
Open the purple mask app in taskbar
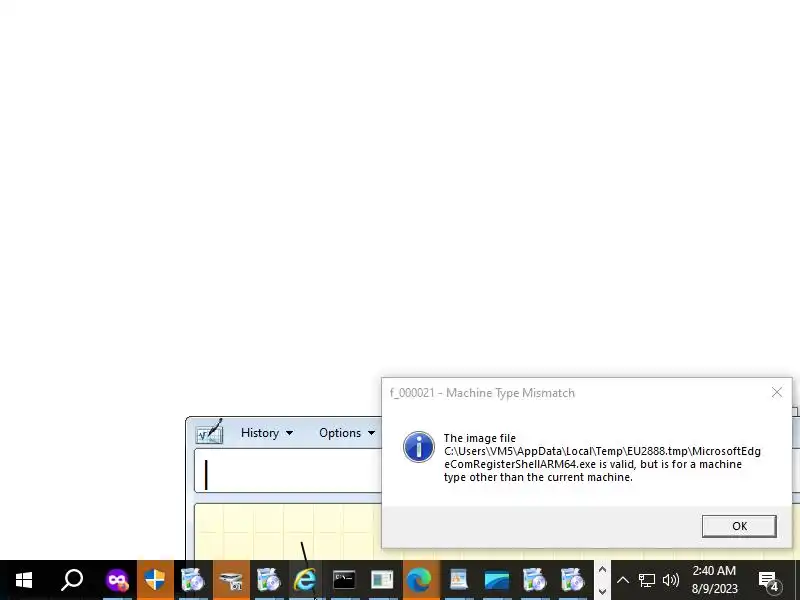point(117,580)
